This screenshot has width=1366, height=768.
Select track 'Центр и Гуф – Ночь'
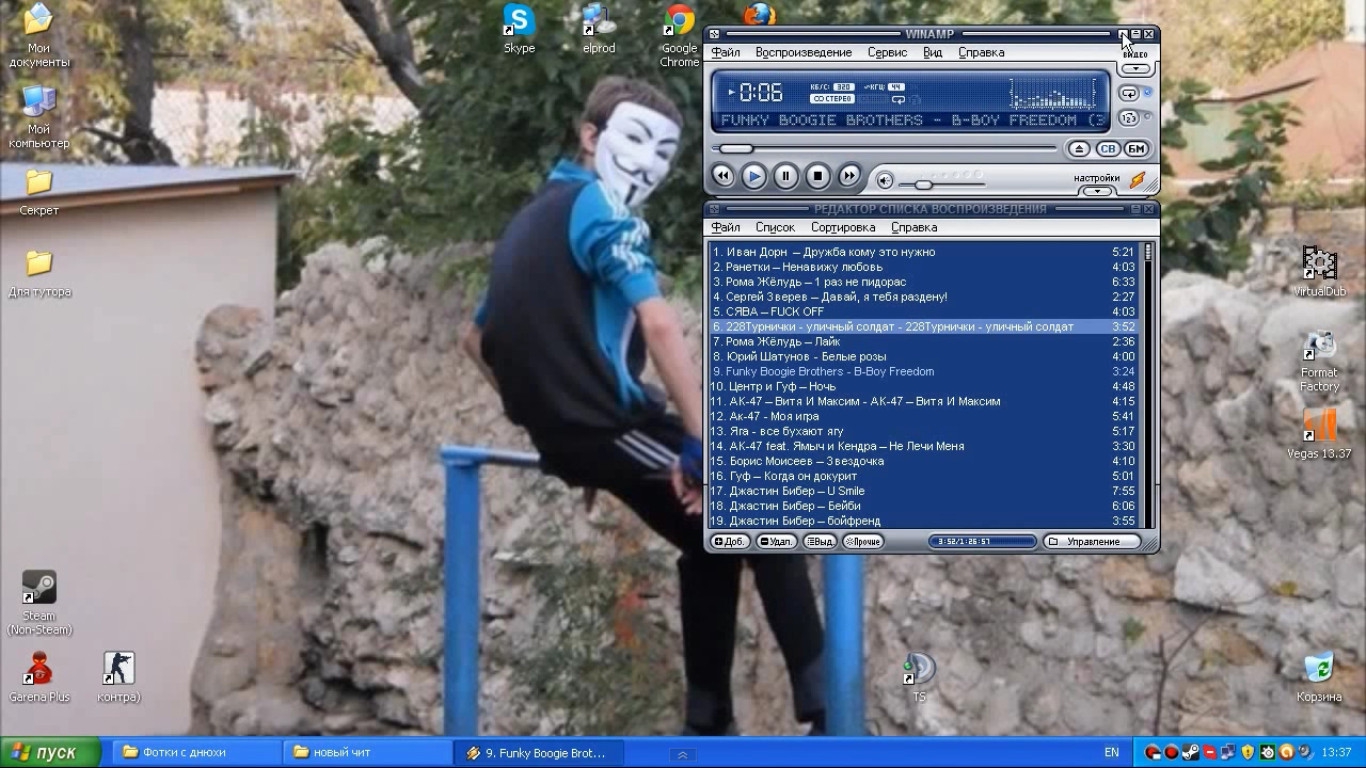click(x=926, y=386)
